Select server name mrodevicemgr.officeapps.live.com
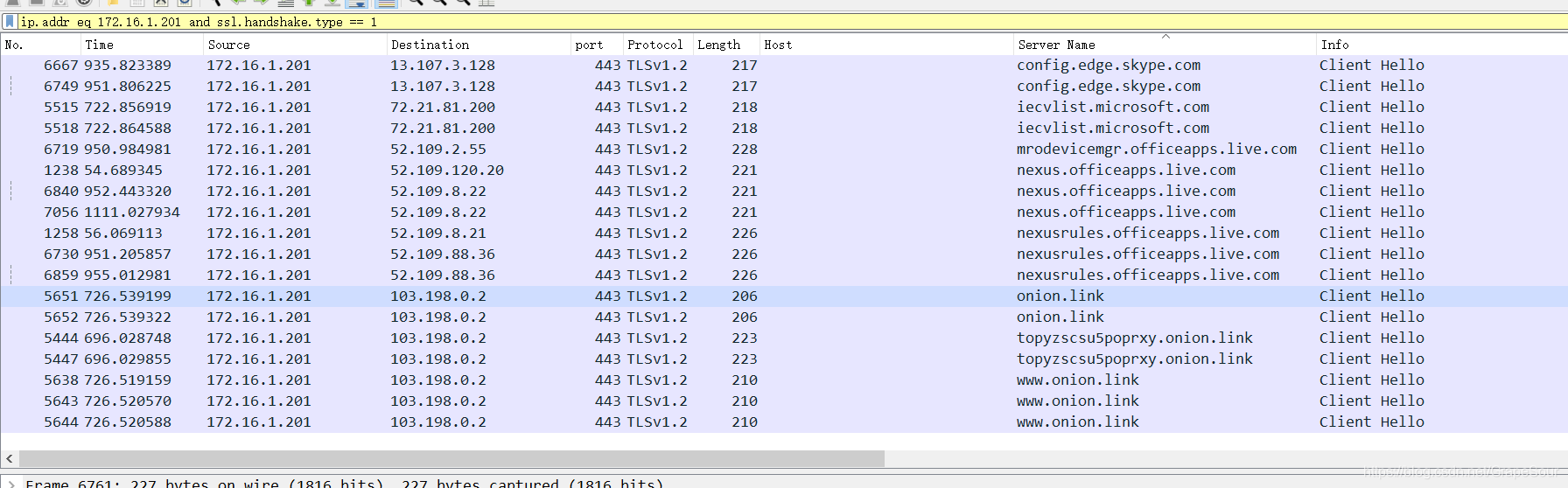Image resolution: width=1568 pixels, height=488 pixels. tap(1157, 149)
